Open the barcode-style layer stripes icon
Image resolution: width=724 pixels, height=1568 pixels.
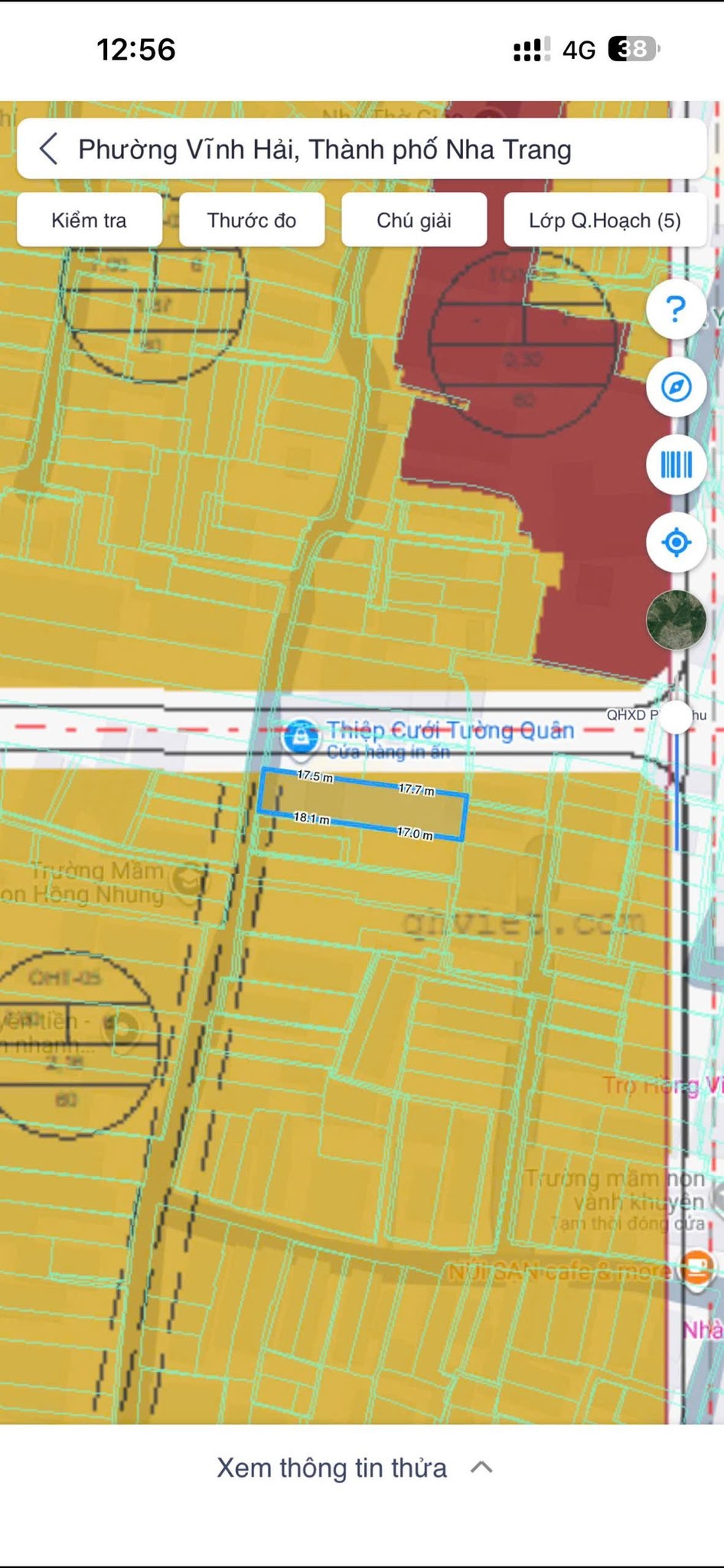(676, 465)
